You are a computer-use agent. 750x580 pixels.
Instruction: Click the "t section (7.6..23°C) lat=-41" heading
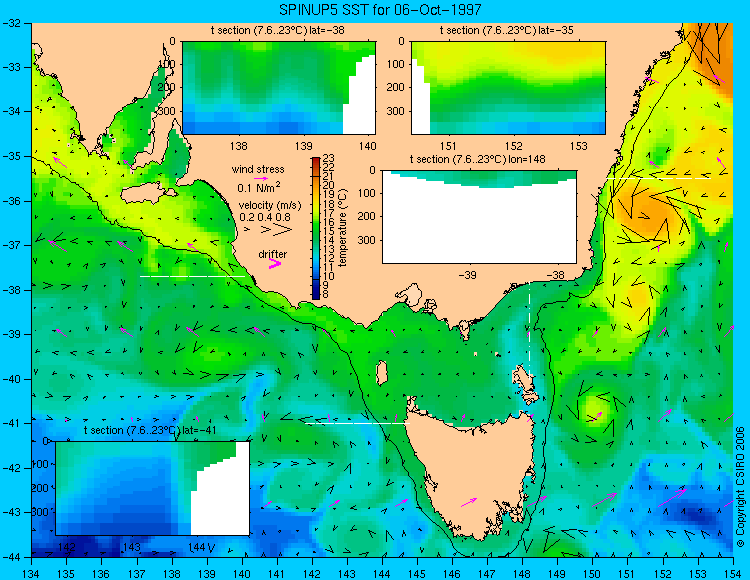point(150,430)
